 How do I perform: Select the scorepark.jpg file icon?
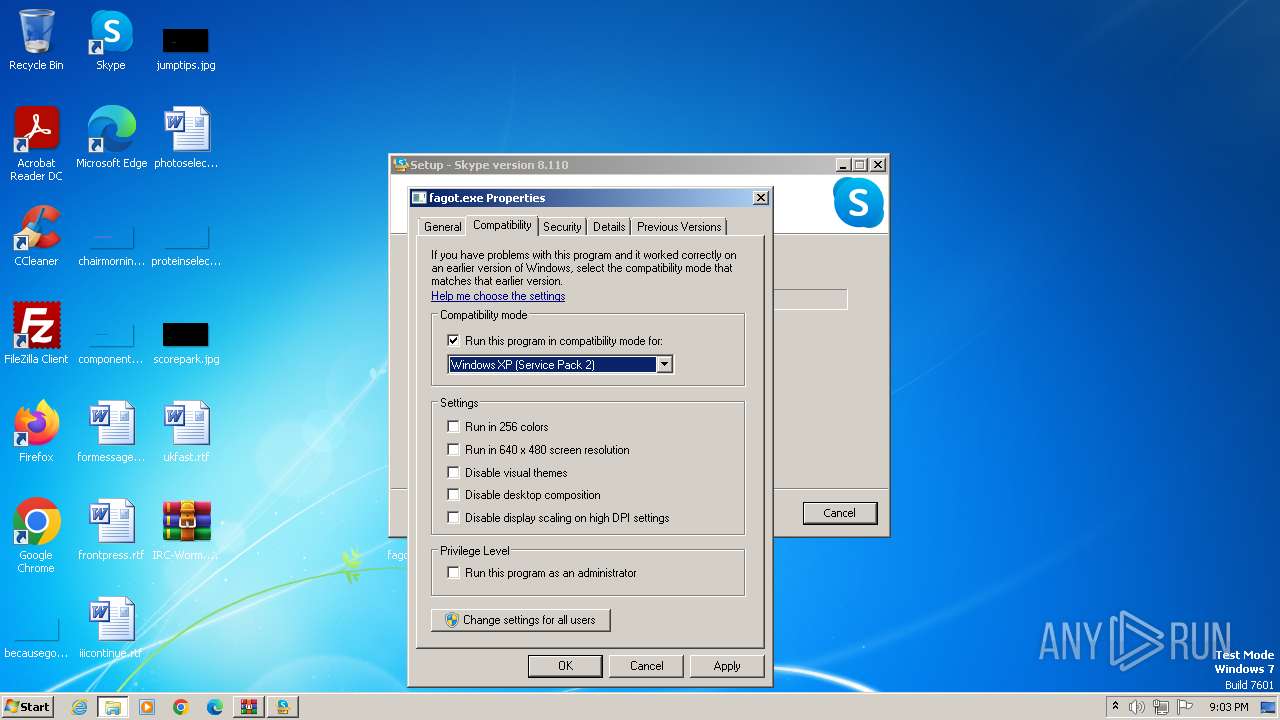click(x=186, y=343)
